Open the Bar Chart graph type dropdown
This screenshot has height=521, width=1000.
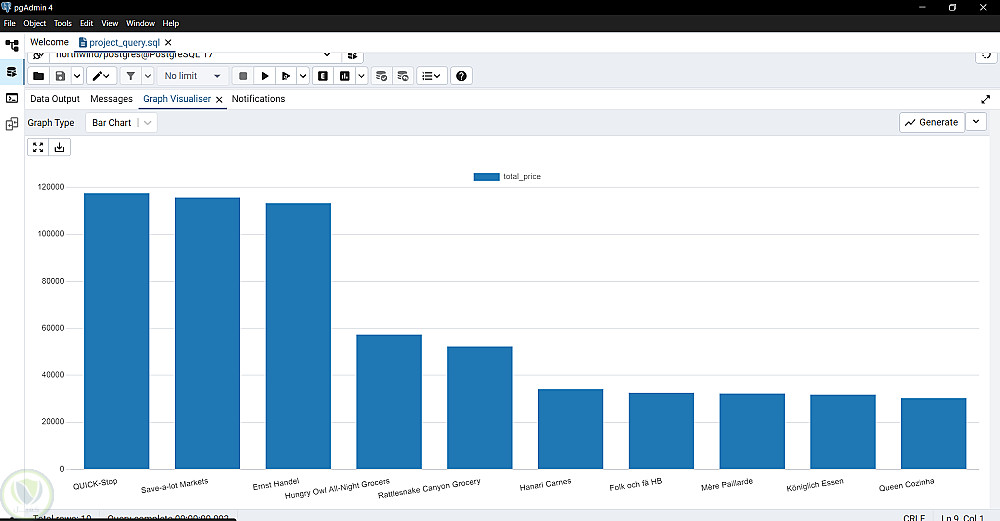(x=121, y=122)
